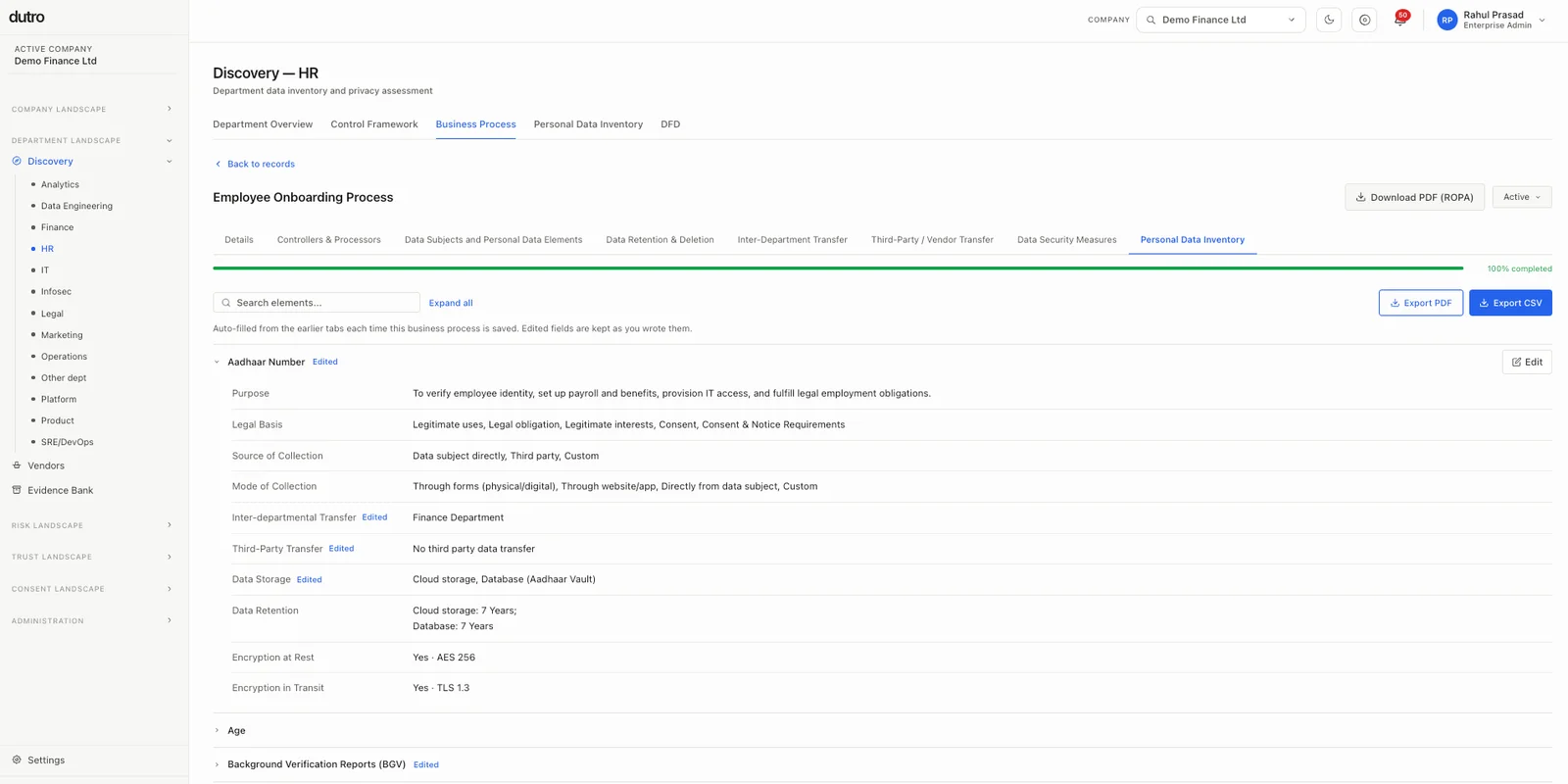
Task: Expand Consent Landscape section
Action: tap(169, 589)
